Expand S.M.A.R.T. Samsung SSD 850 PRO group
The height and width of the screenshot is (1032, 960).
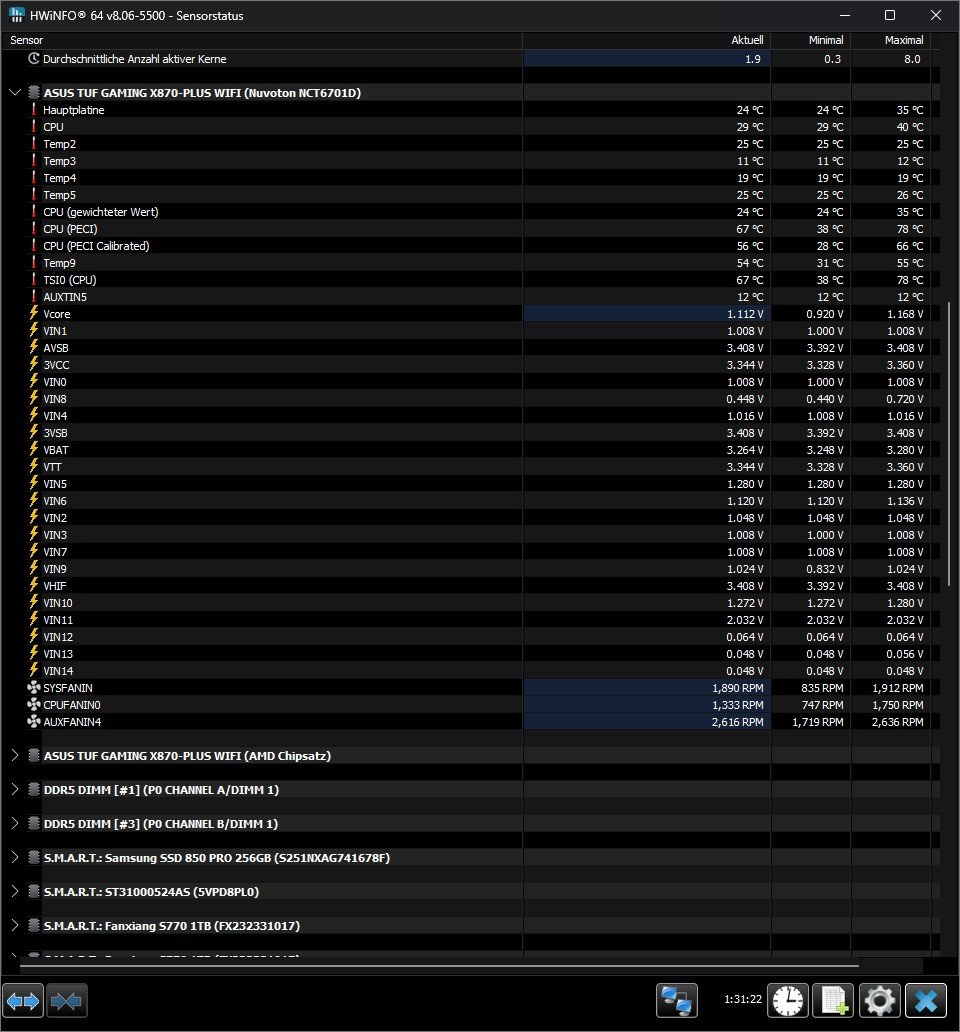tap(14, 857)
